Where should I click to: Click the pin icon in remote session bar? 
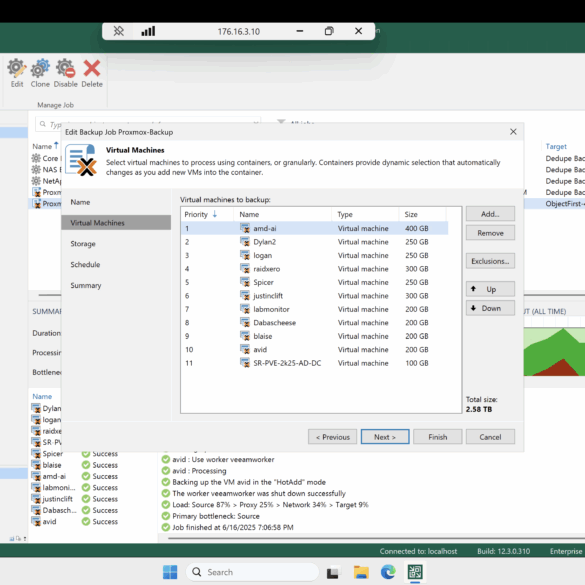119,31
